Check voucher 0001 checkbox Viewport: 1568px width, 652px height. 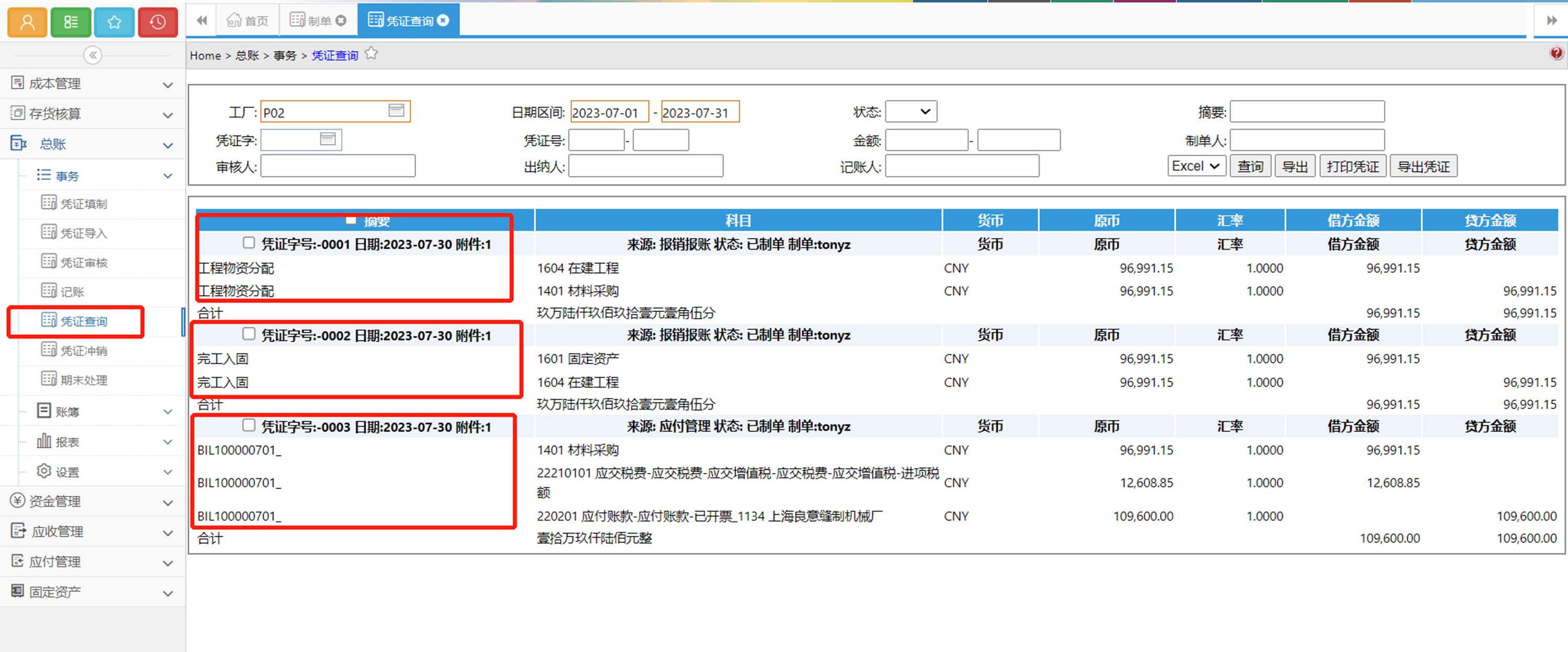tap(248, 243)
